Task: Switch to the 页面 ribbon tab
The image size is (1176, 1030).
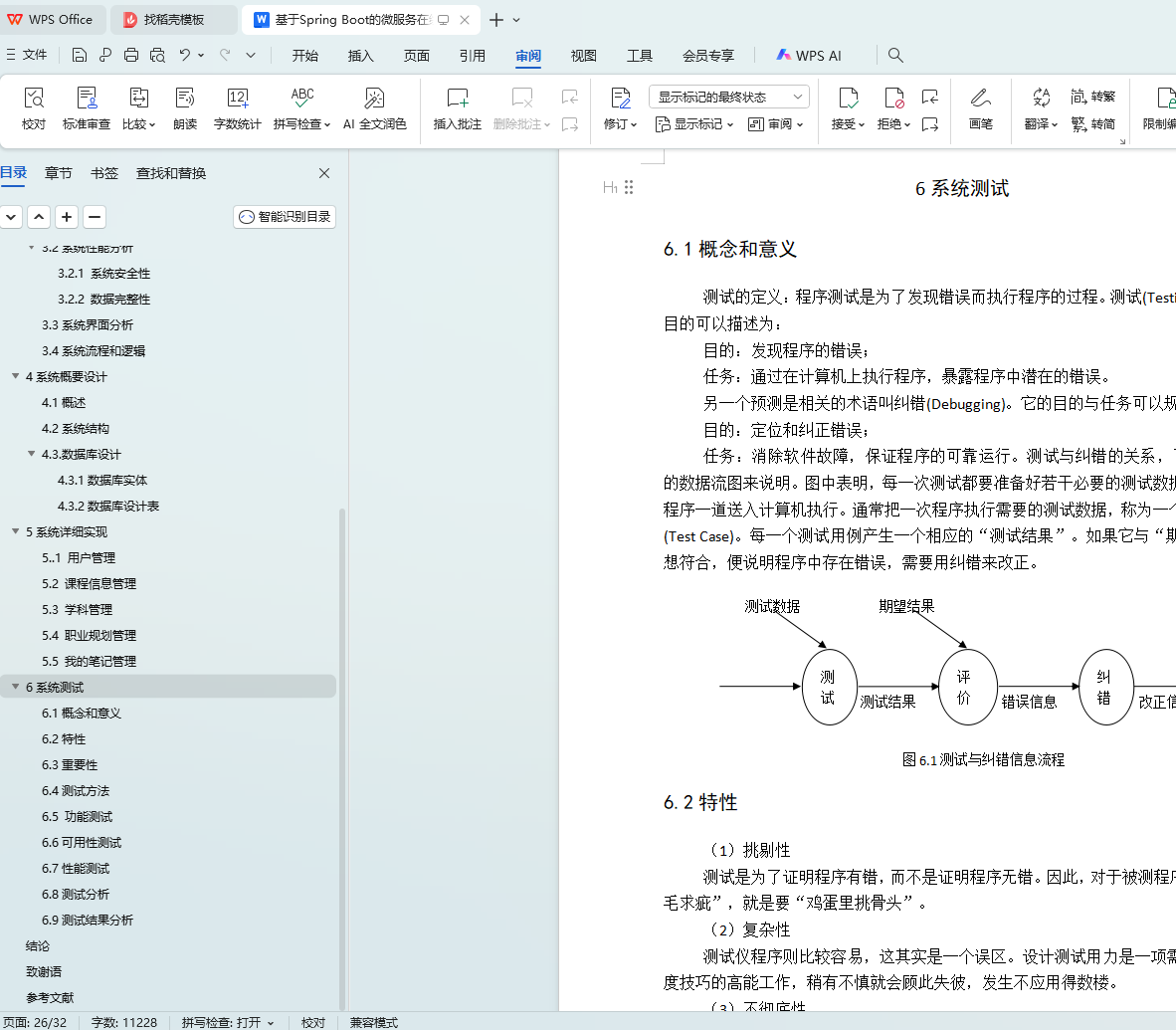Action: [416, 56]
